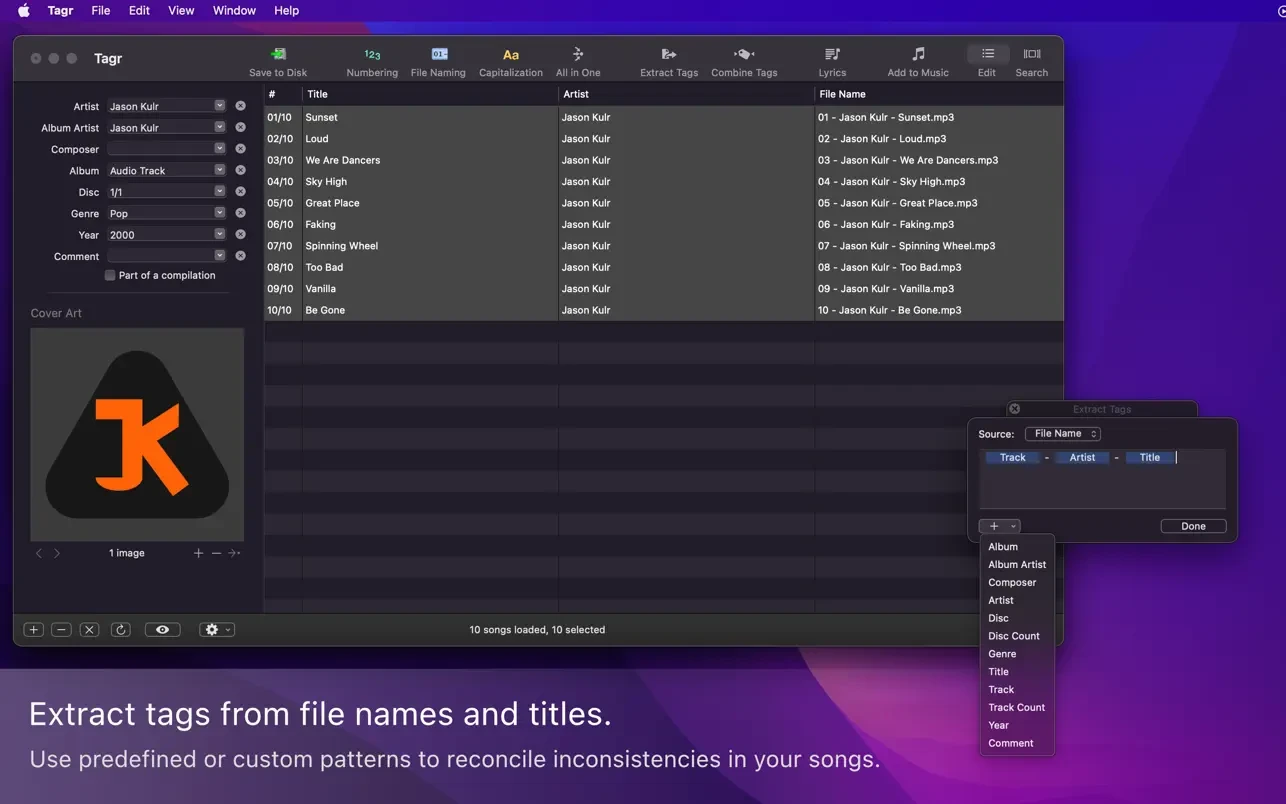
Task: Select Track Count from the tag list
Action: tap(1016, 708)
